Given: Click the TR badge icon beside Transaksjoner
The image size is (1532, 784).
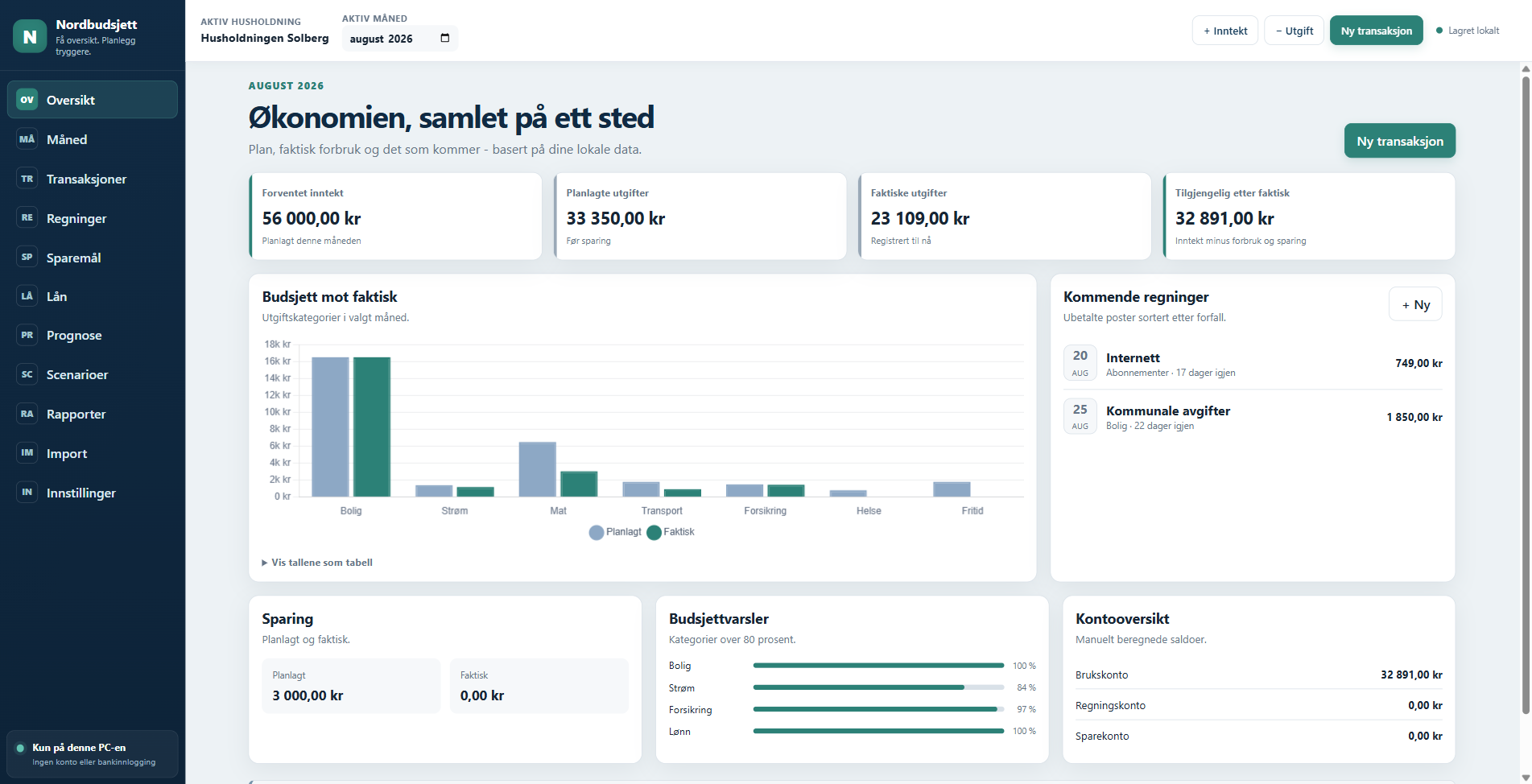Looking at the screenshot, I should (27, 179).
